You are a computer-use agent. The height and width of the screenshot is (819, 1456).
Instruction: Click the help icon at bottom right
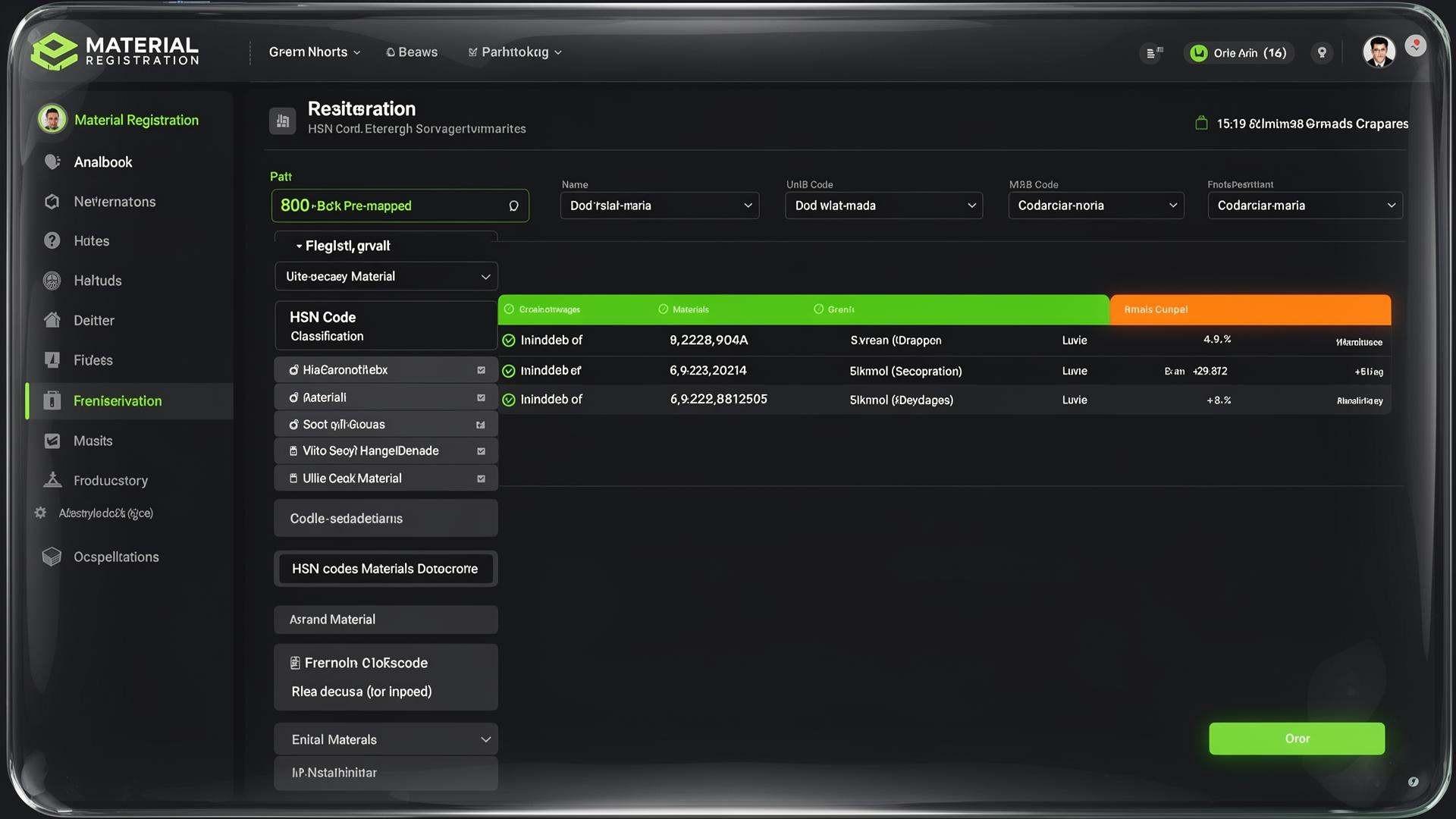1413,782
